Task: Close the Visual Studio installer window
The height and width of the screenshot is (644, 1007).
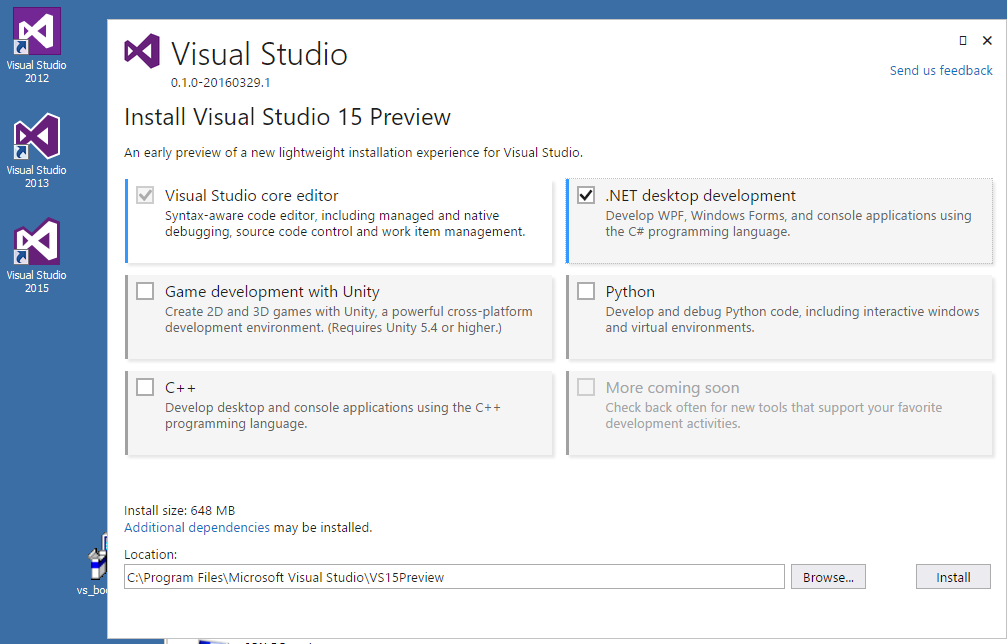Action: (987, 40)
